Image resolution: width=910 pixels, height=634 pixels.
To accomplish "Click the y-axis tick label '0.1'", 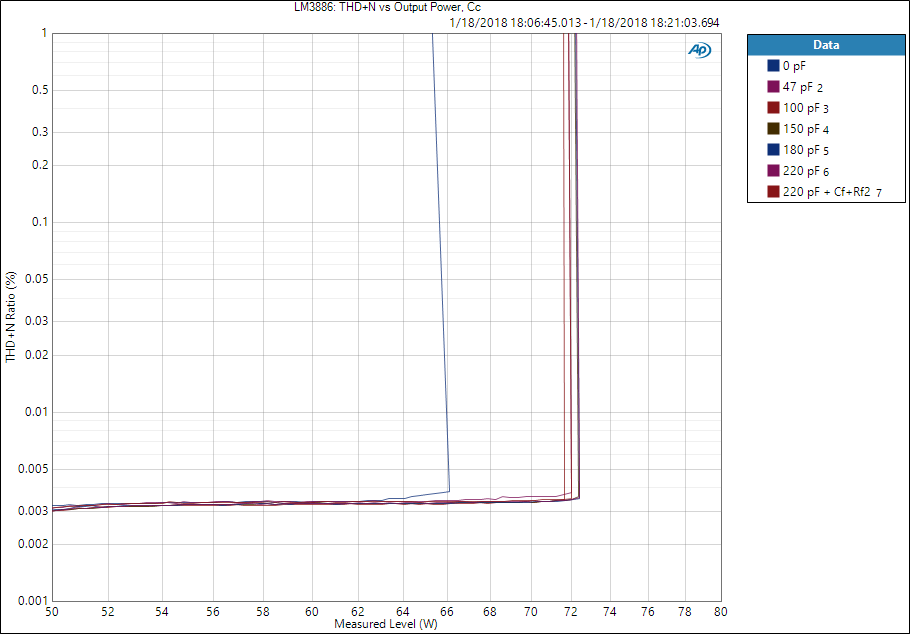I will [x=39, y=222].
